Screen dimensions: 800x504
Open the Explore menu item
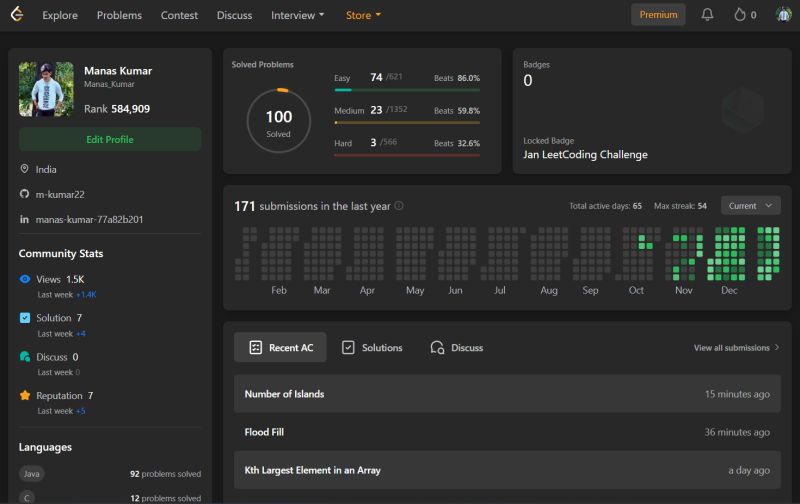point(60,15)
